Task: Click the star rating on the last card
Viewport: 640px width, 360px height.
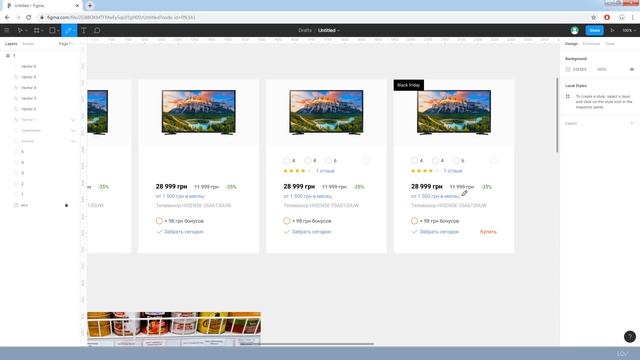Action: coord(424,171)
